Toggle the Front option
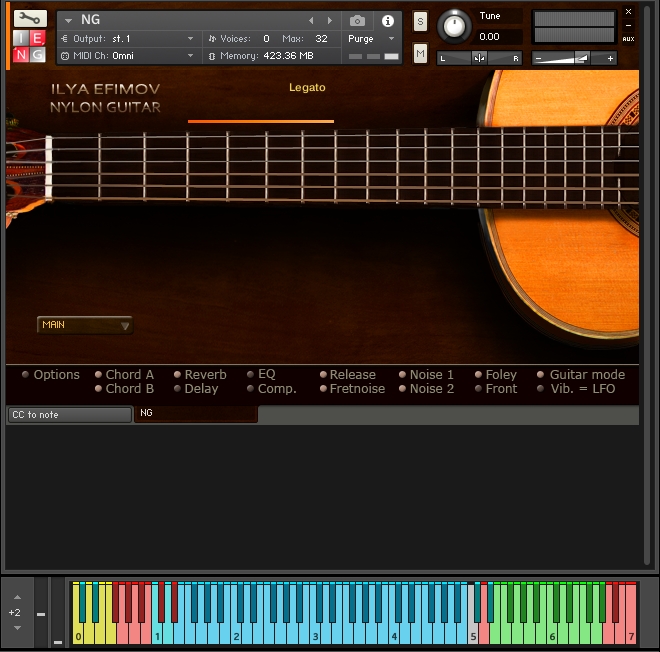 coord(478,389)
